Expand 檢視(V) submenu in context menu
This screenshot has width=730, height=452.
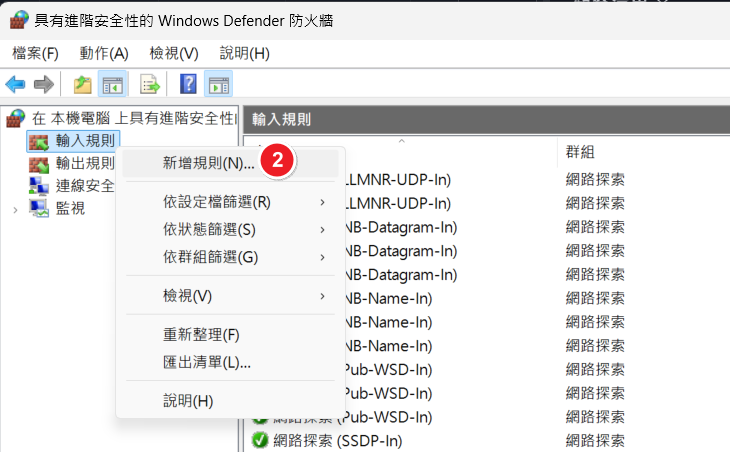[230, 296]
